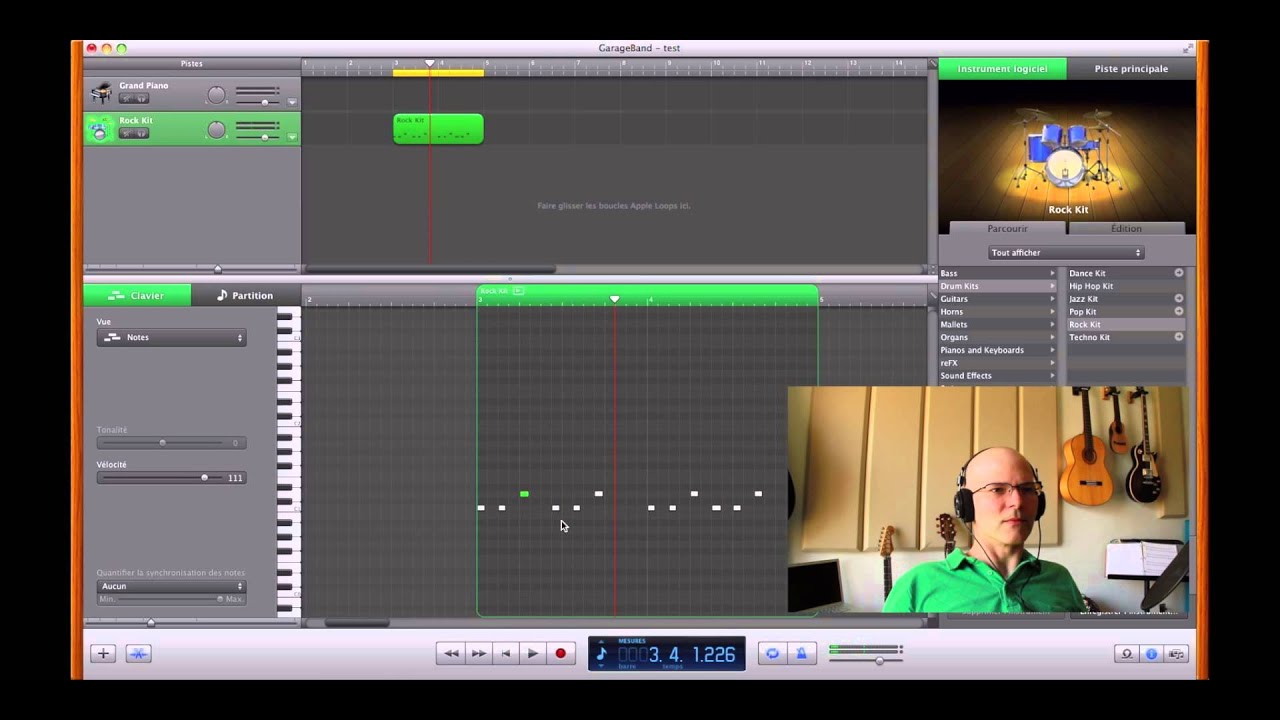The width and height of the screenshot is (1280, 720).
Task: Click the Grand Piano pan knob
Action: 216,95
